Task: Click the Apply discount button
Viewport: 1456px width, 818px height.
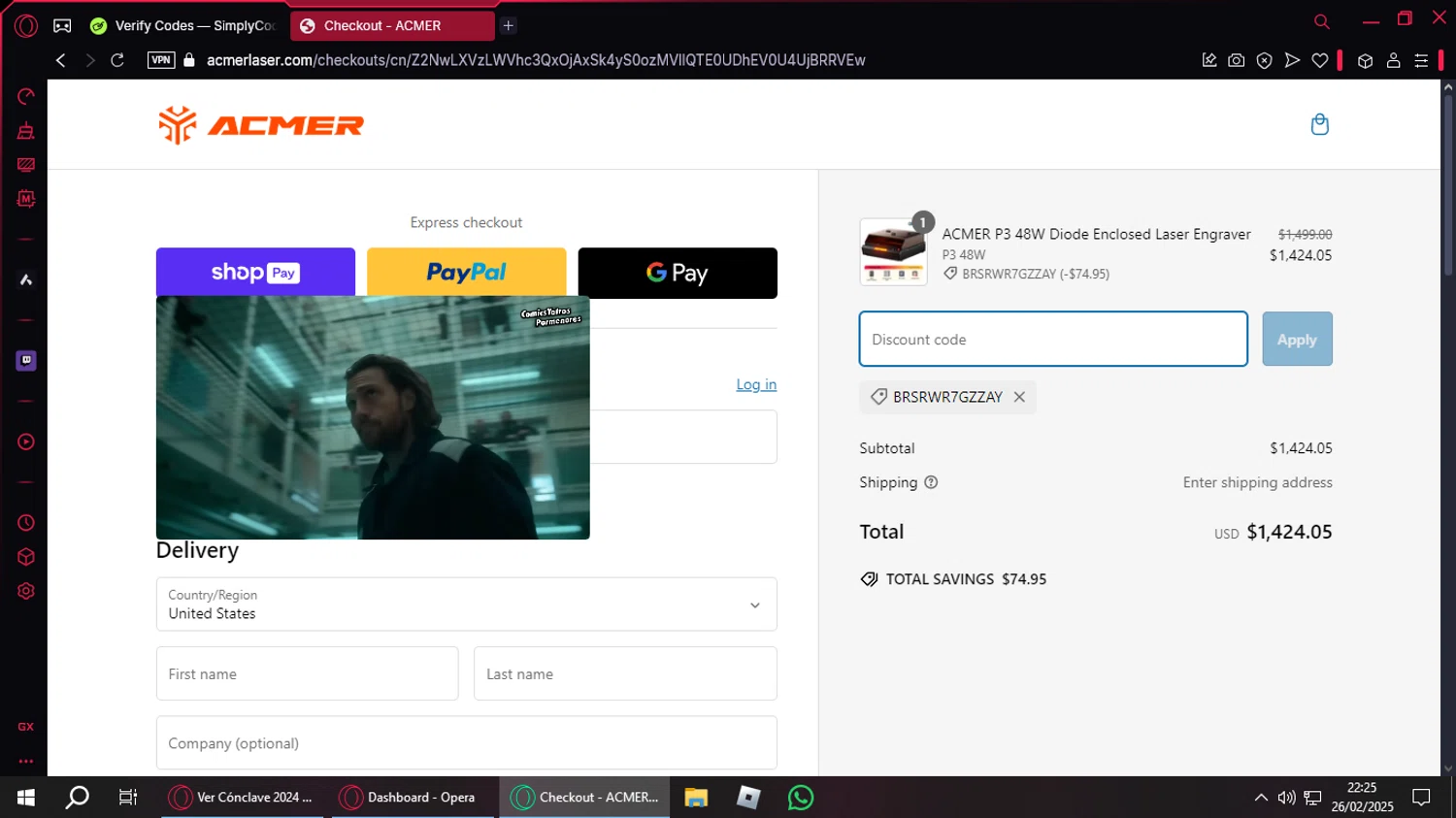Action: point(1297,339)
